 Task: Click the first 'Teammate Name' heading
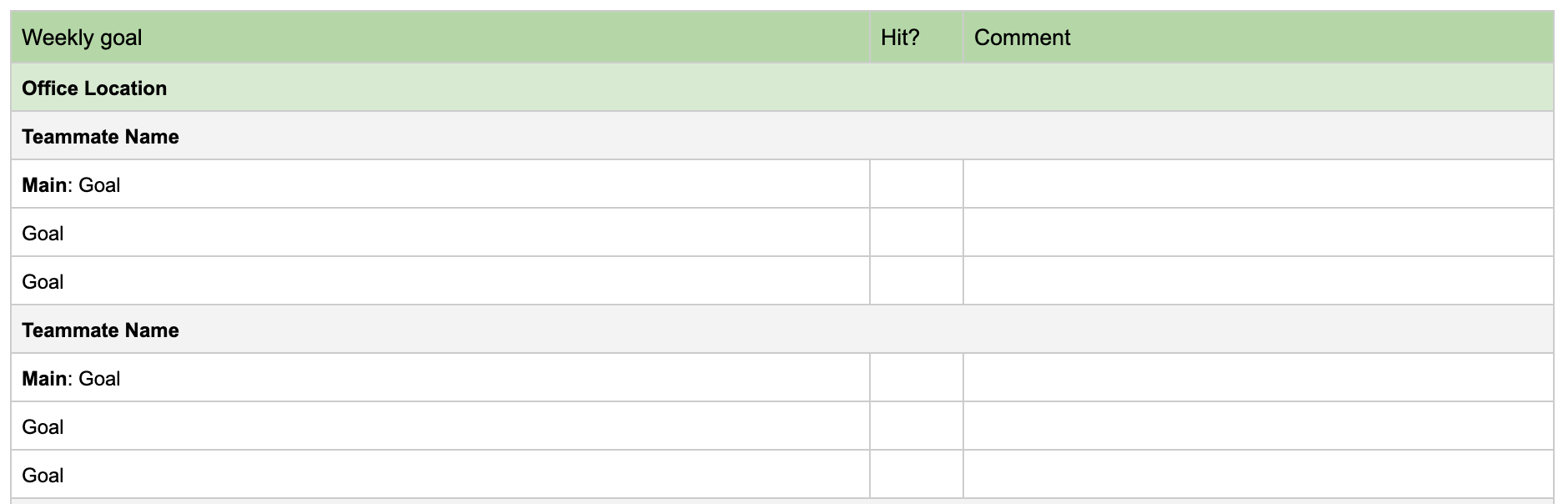[x=100, y=137]
